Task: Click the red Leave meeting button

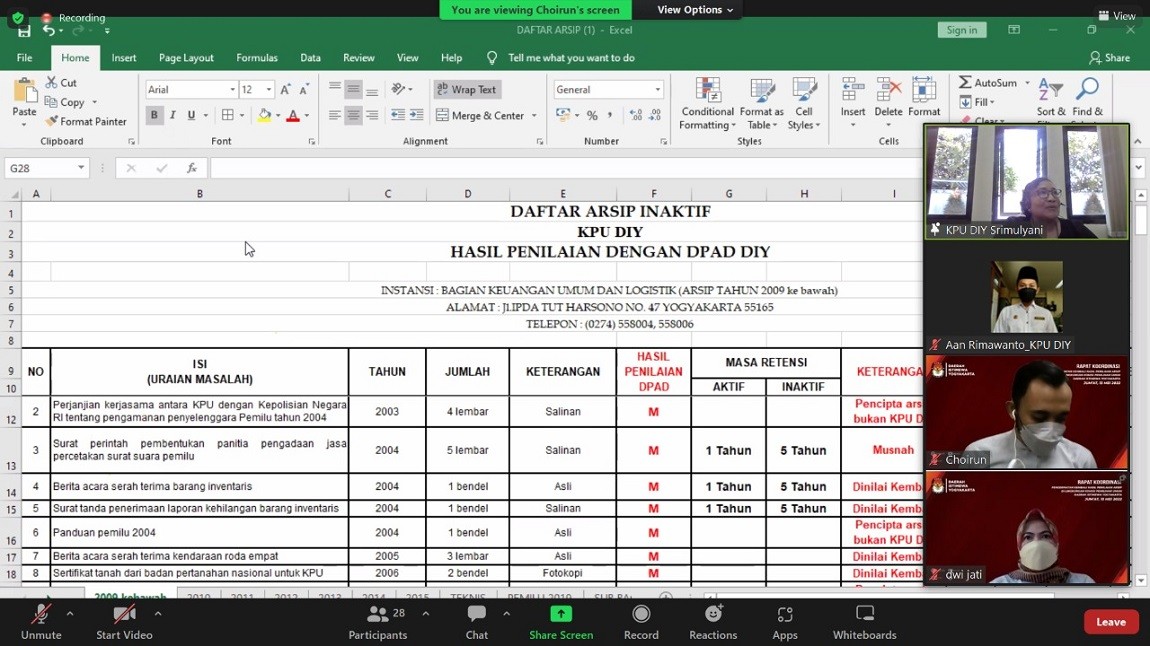Action: pos(1111,622)
